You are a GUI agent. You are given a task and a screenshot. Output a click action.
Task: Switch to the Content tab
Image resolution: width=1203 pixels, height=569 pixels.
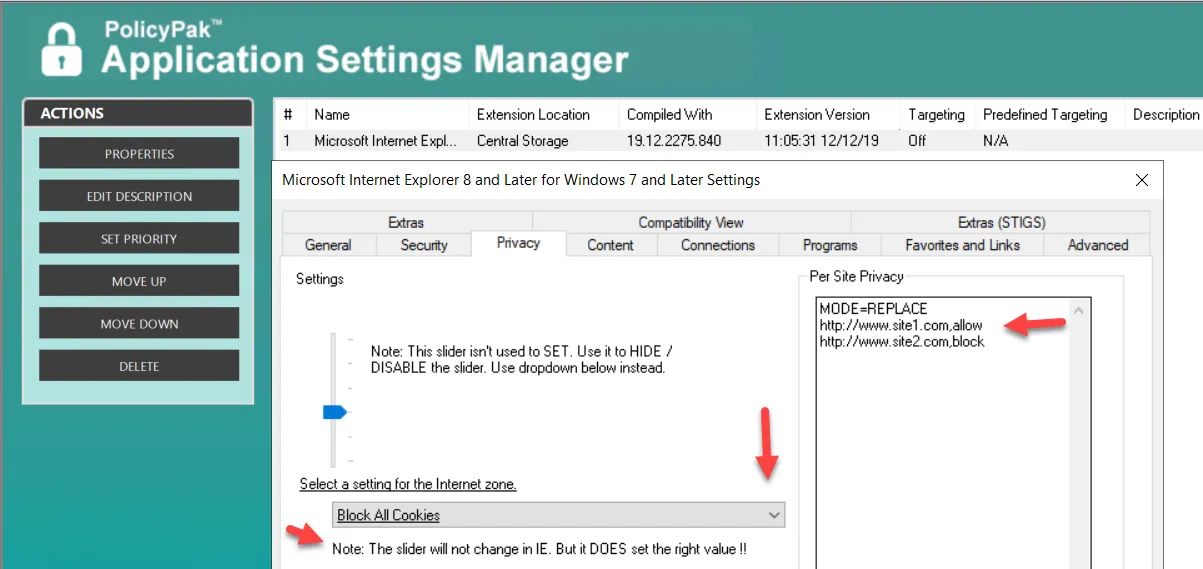point(610,245)
